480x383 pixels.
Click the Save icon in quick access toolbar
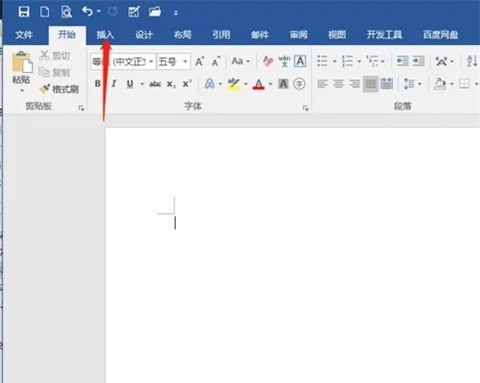(24, 12)
